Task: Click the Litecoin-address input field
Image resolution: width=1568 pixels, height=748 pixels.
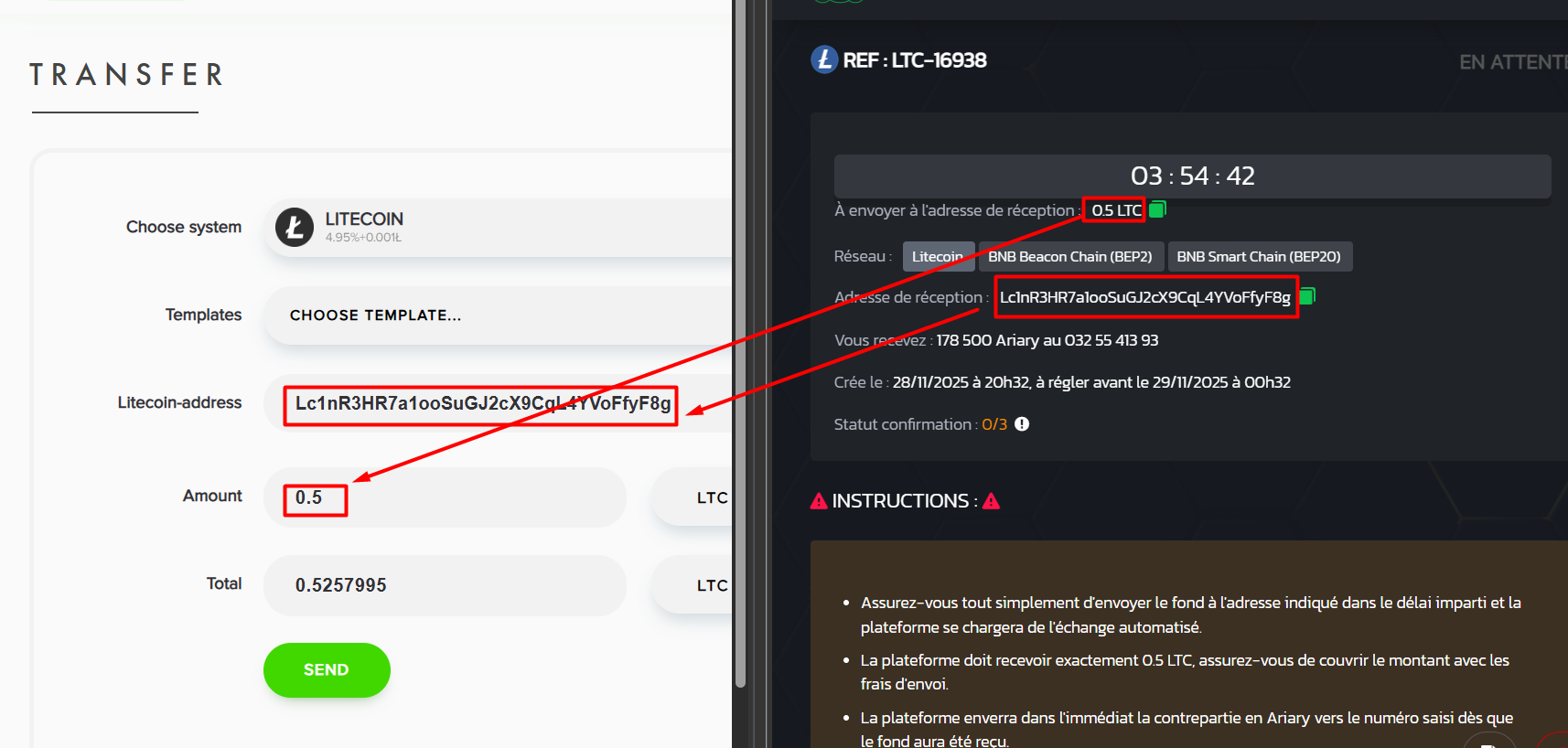Action: (x=499, y=403)
